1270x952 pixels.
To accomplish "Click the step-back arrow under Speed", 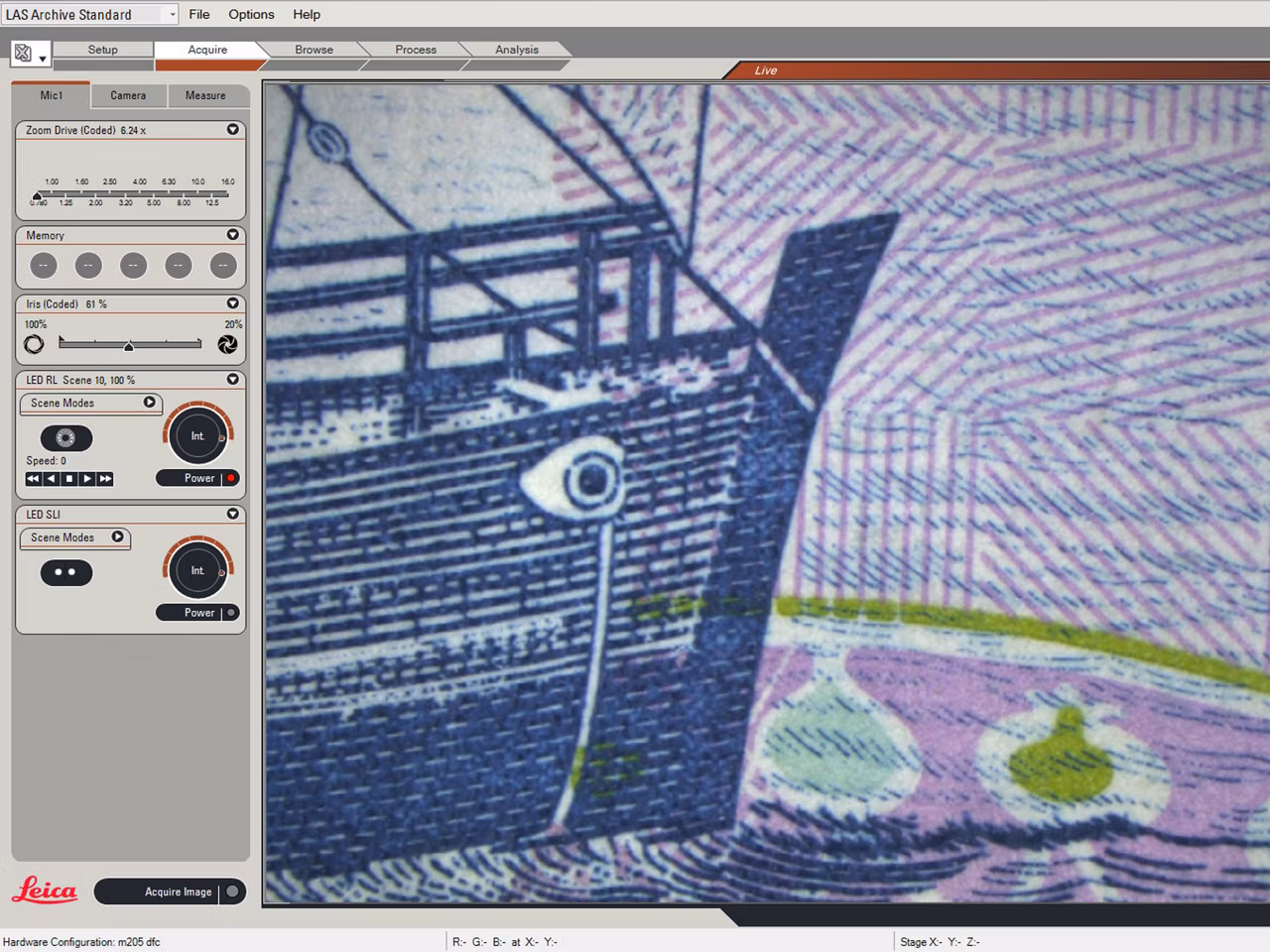I will coord(52,479).
